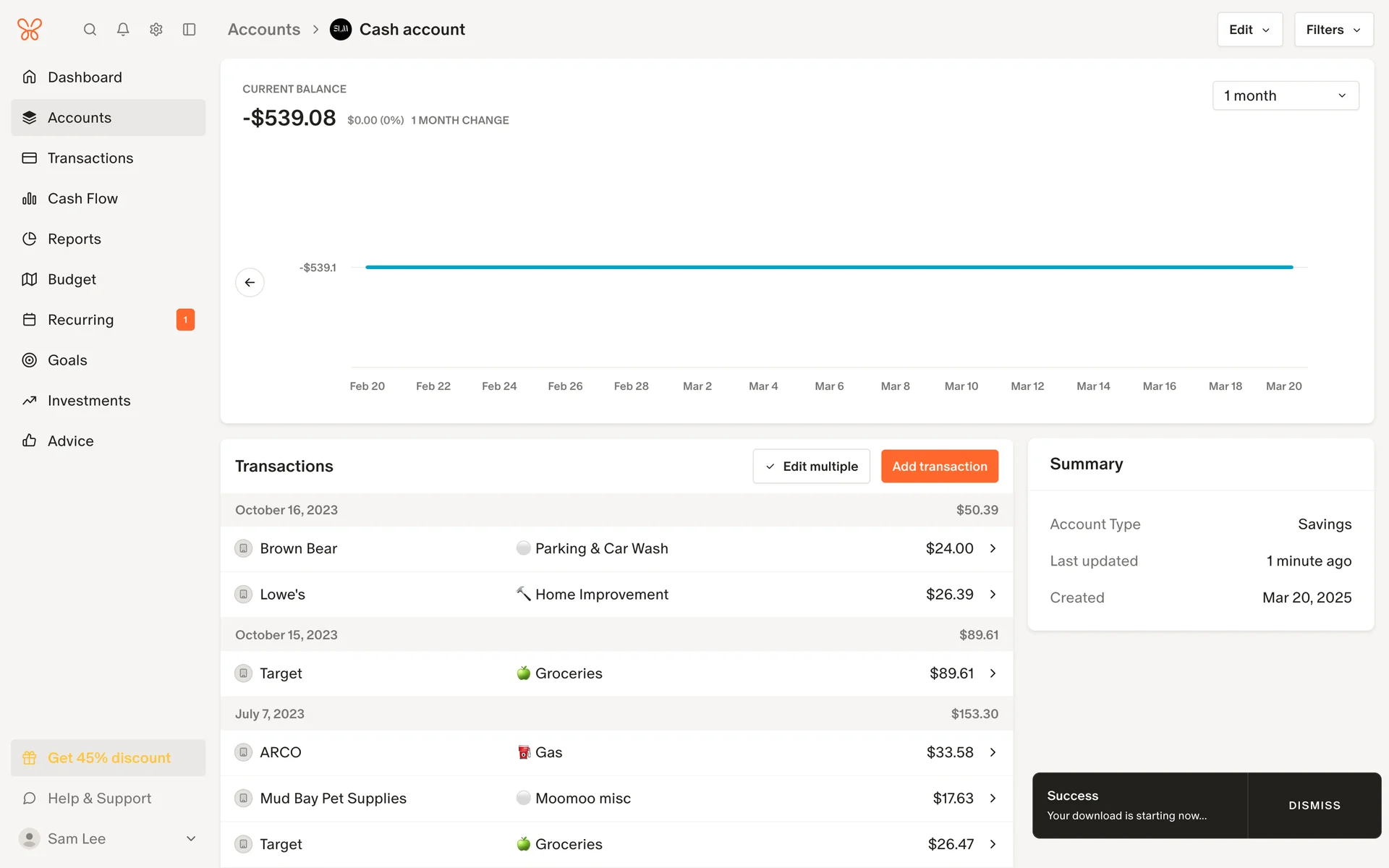Collapse the sidebar panel icon
Image resolution: width=1389 pixels, height=868 pixels.
click(190, 30)
